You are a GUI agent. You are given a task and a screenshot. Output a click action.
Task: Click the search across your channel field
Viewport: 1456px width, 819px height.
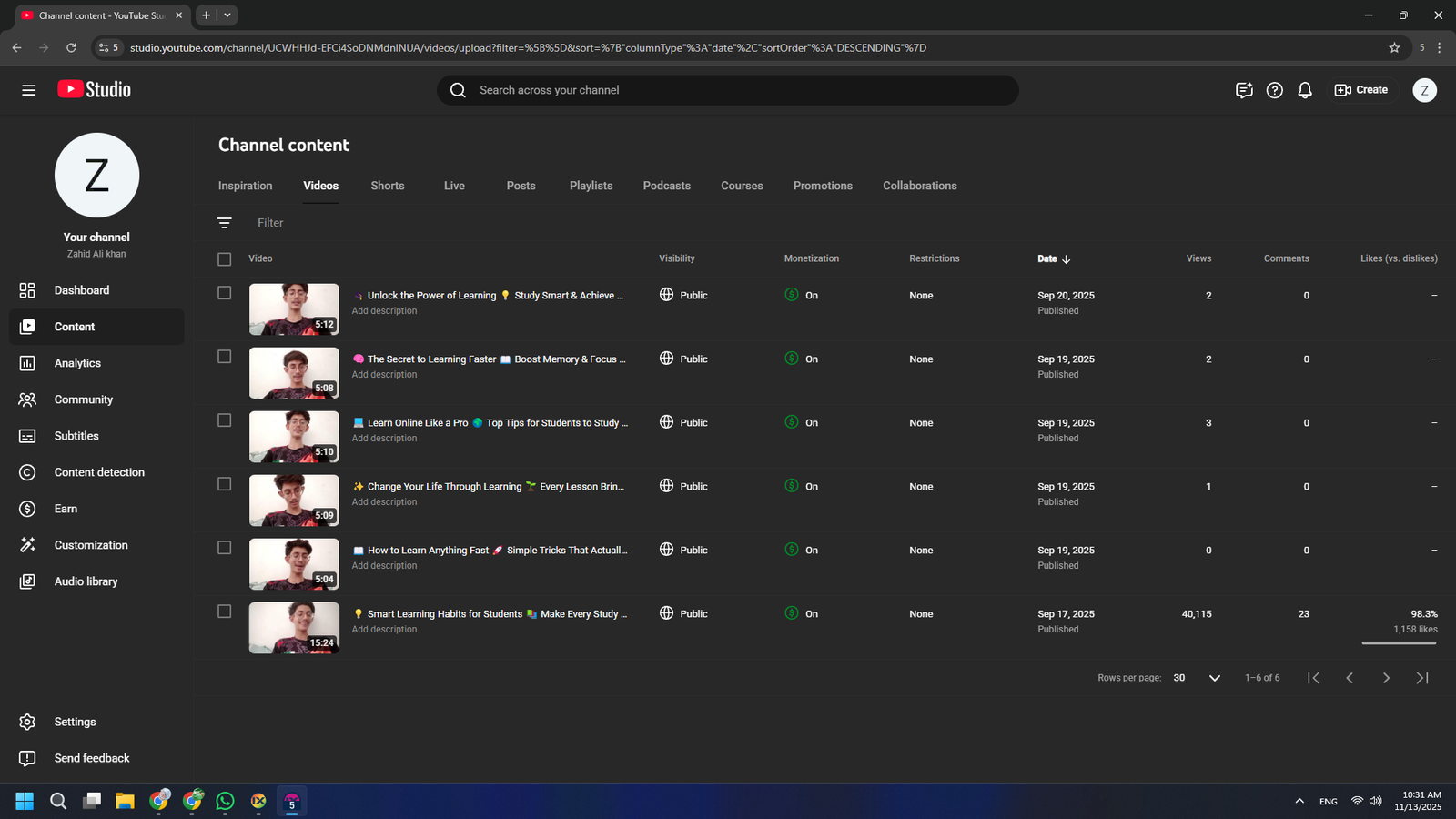click(728, 90)
